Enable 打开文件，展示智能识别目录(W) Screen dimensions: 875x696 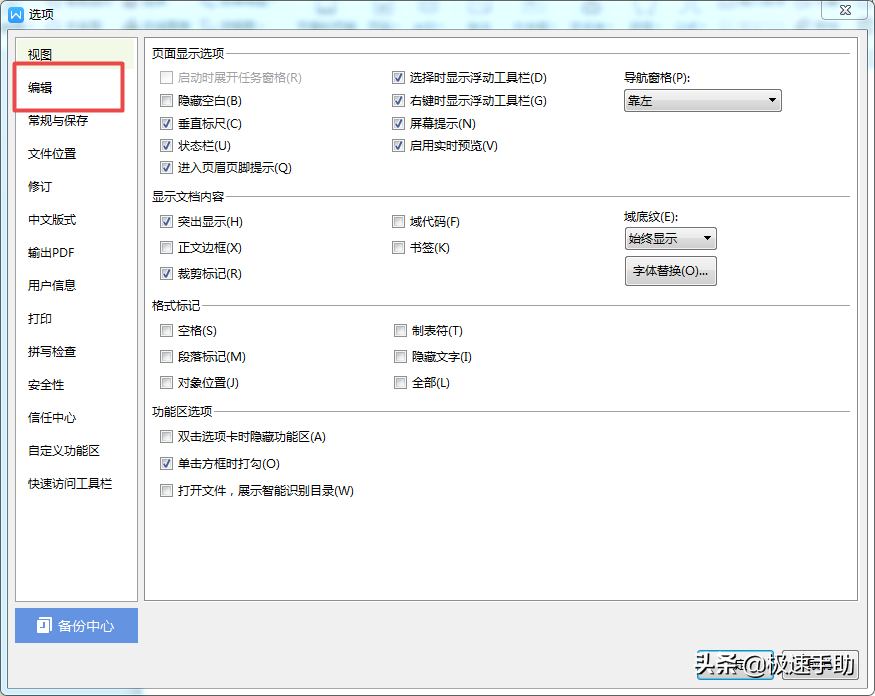(x=166, y=491)
